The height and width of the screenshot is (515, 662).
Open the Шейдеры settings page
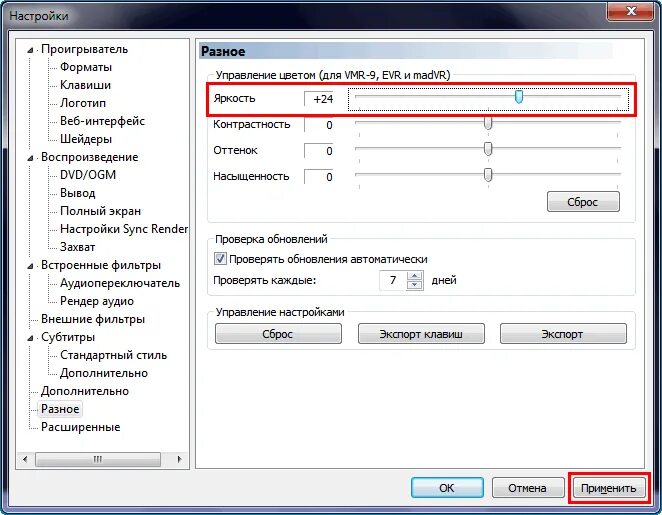point(86,139)
